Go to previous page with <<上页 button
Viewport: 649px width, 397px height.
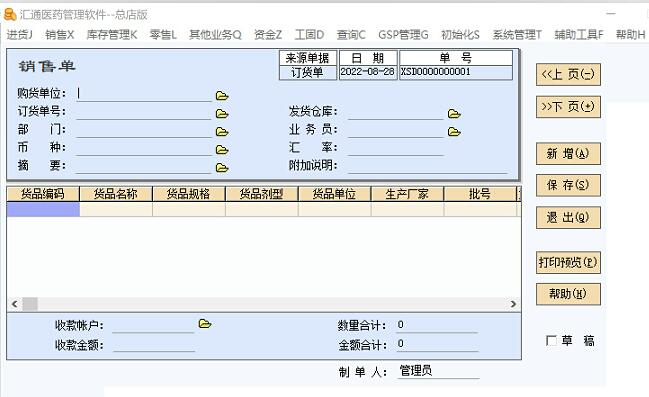568,75
